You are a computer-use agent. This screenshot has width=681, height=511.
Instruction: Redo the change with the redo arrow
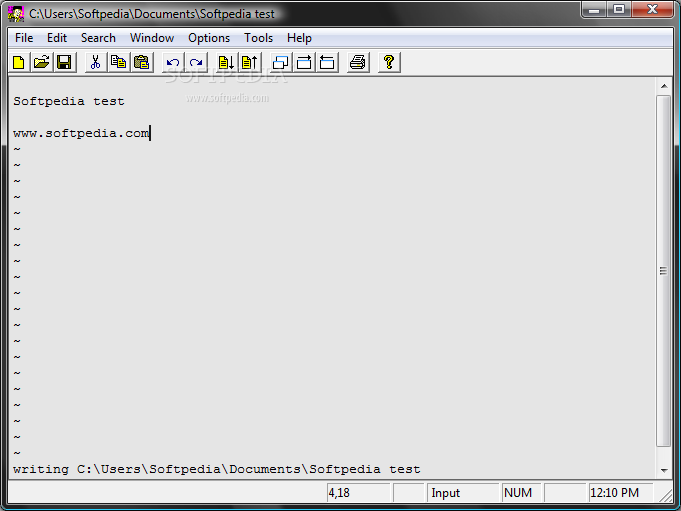tap(196, 63)
